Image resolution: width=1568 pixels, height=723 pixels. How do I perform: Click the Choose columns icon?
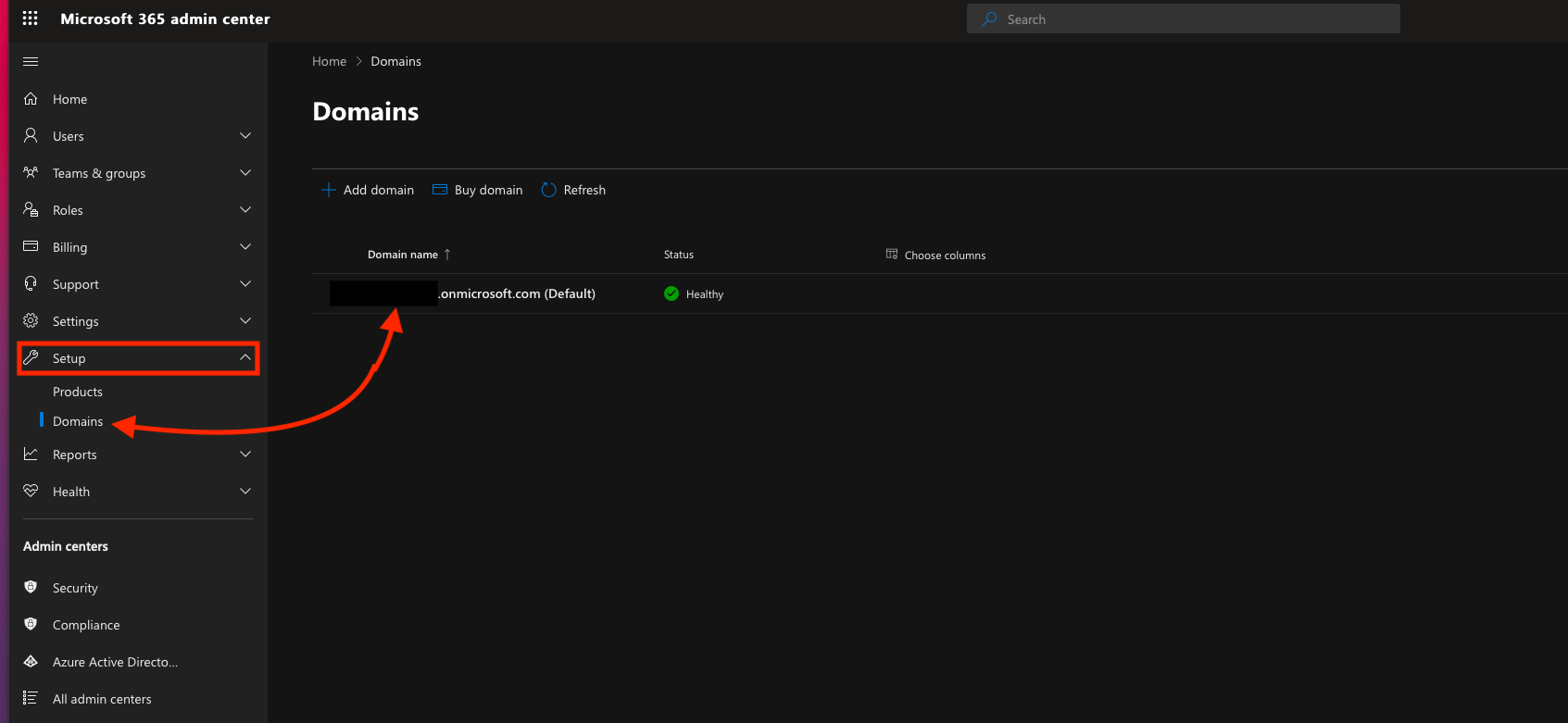[892, 254]
